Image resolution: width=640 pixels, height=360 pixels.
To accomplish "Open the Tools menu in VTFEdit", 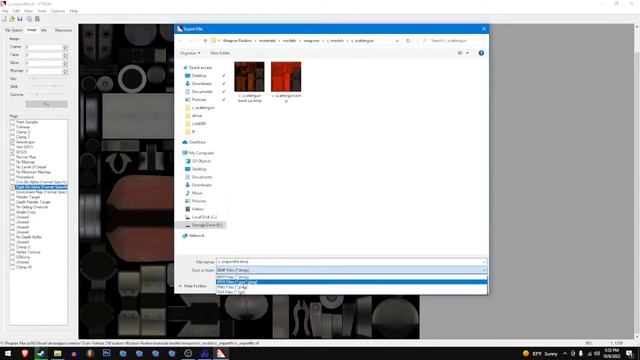I will [x=42, y=11].
